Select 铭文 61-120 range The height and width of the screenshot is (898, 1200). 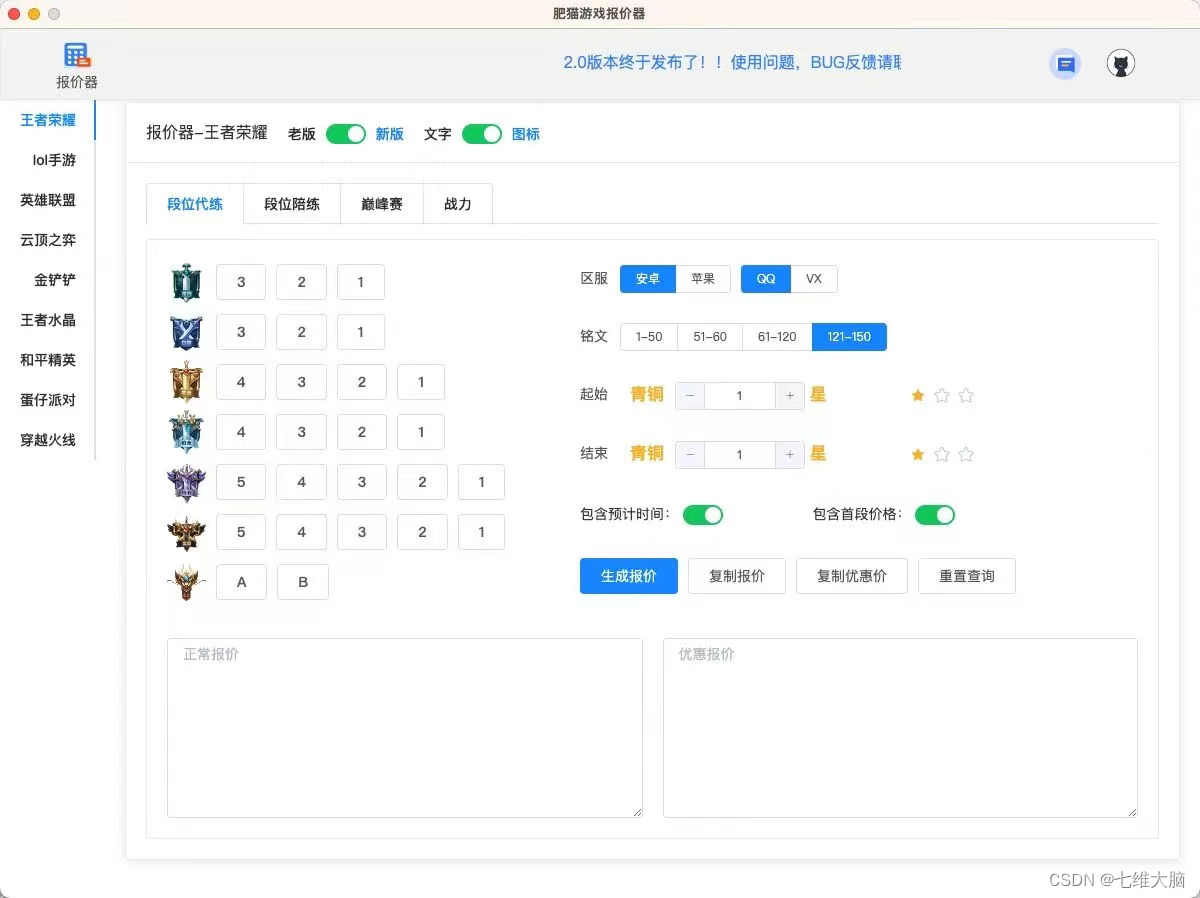point(777,337)
